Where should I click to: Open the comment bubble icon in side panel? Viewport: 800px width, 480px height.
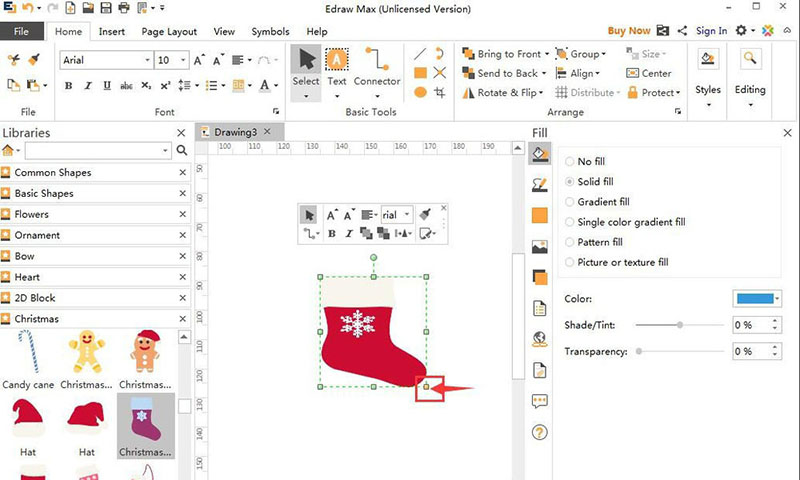pos(539,401)
